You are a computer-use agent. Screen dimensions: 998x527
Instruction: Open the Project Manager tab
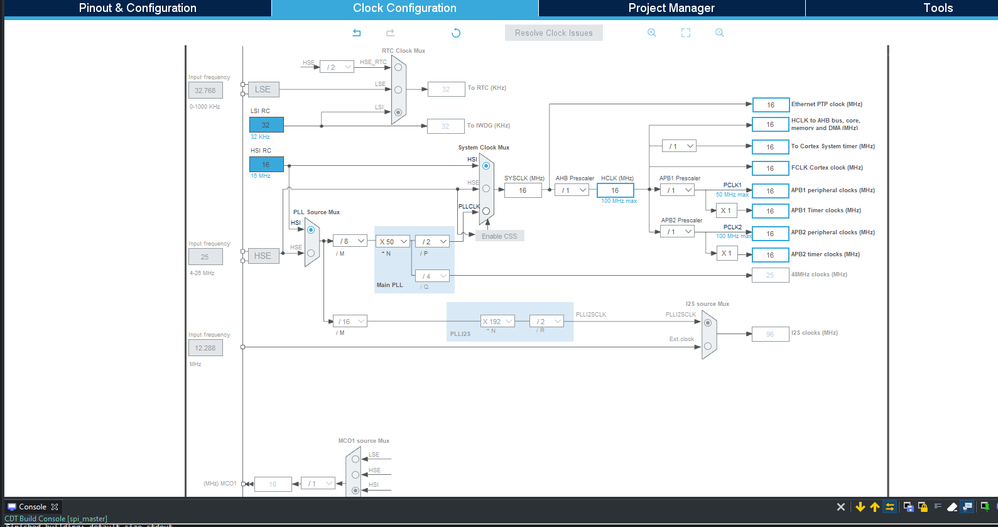tap(671, 8)
